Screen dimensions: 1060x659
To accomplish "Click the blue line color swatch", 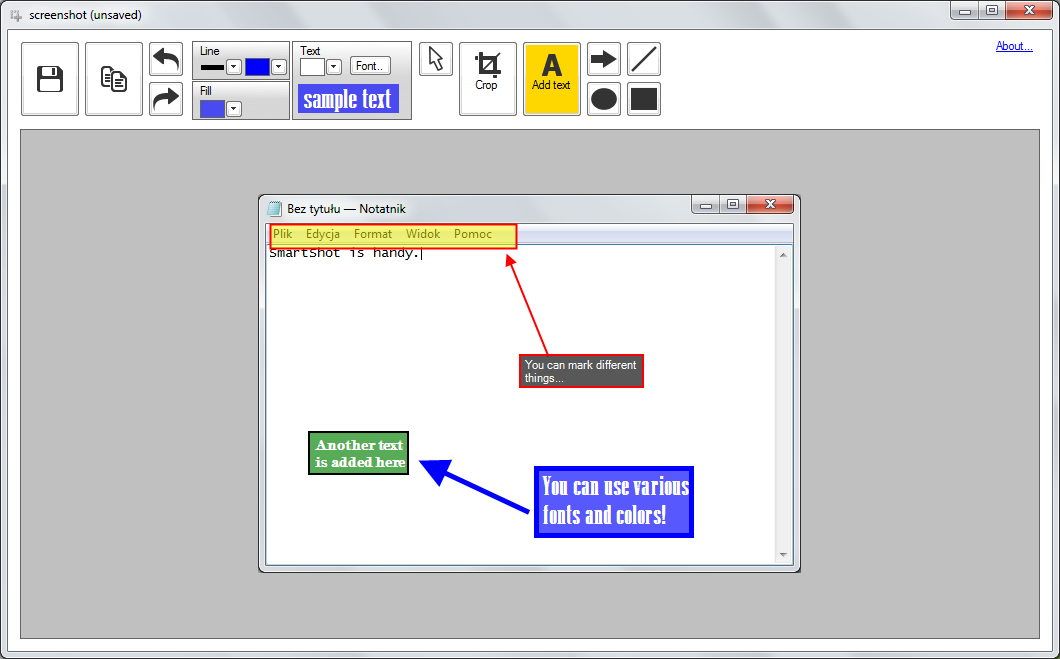I will (x=257, y=67).
